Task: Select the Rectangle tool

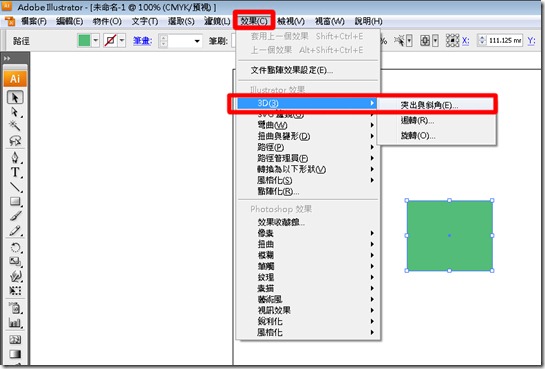Action: pos(15,201)
